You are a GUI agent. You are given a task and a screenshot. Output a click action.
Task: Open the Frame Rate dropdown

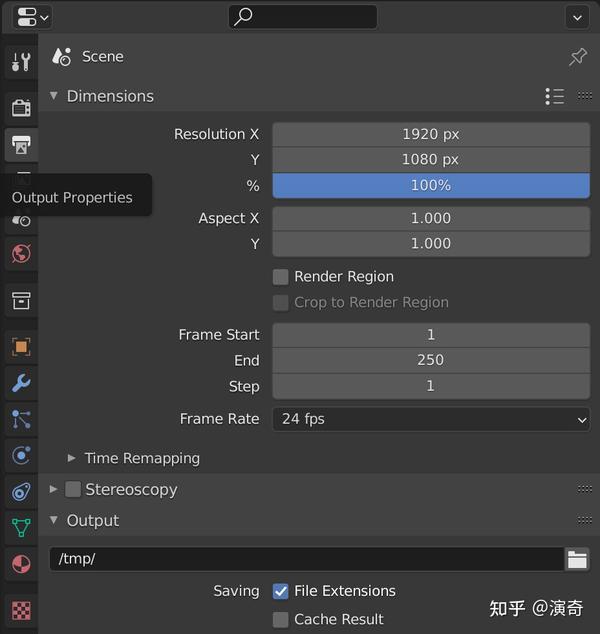[431, 419]
